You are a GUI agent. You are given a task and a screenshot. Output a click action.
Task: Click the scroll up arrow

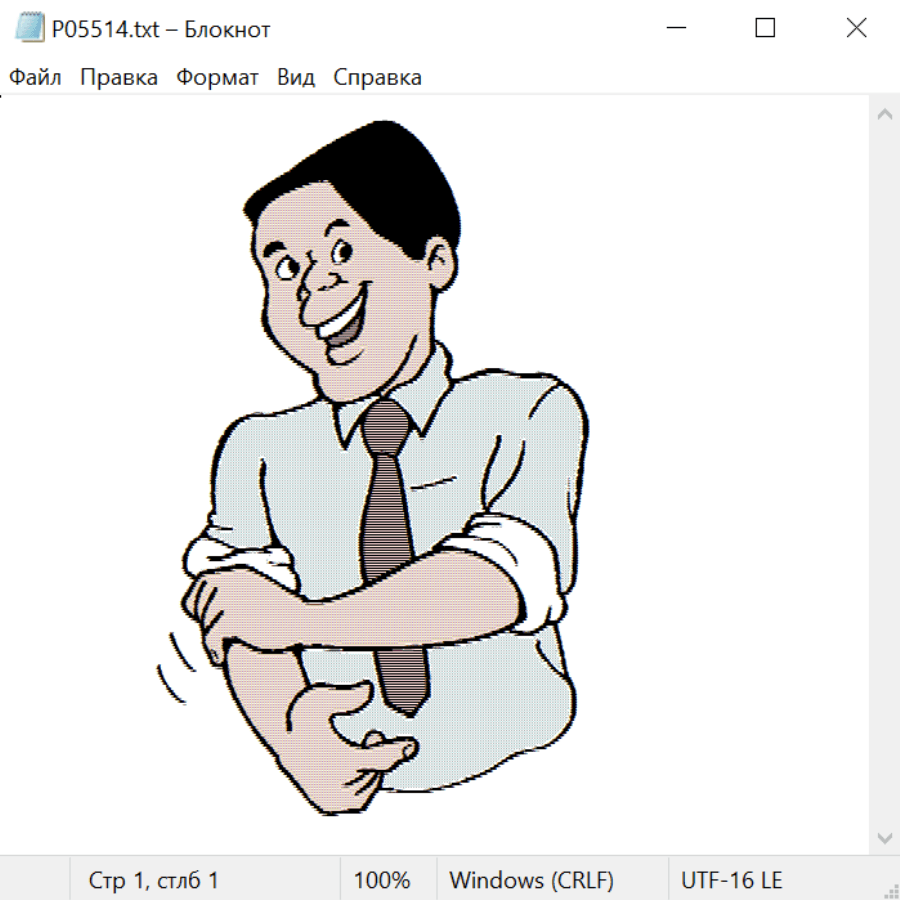click(884, 114)
